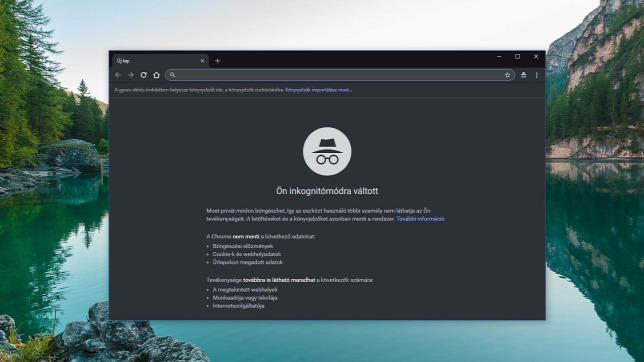Maximize the Chrome window
644x362 pixels.
tap(518, 57)
